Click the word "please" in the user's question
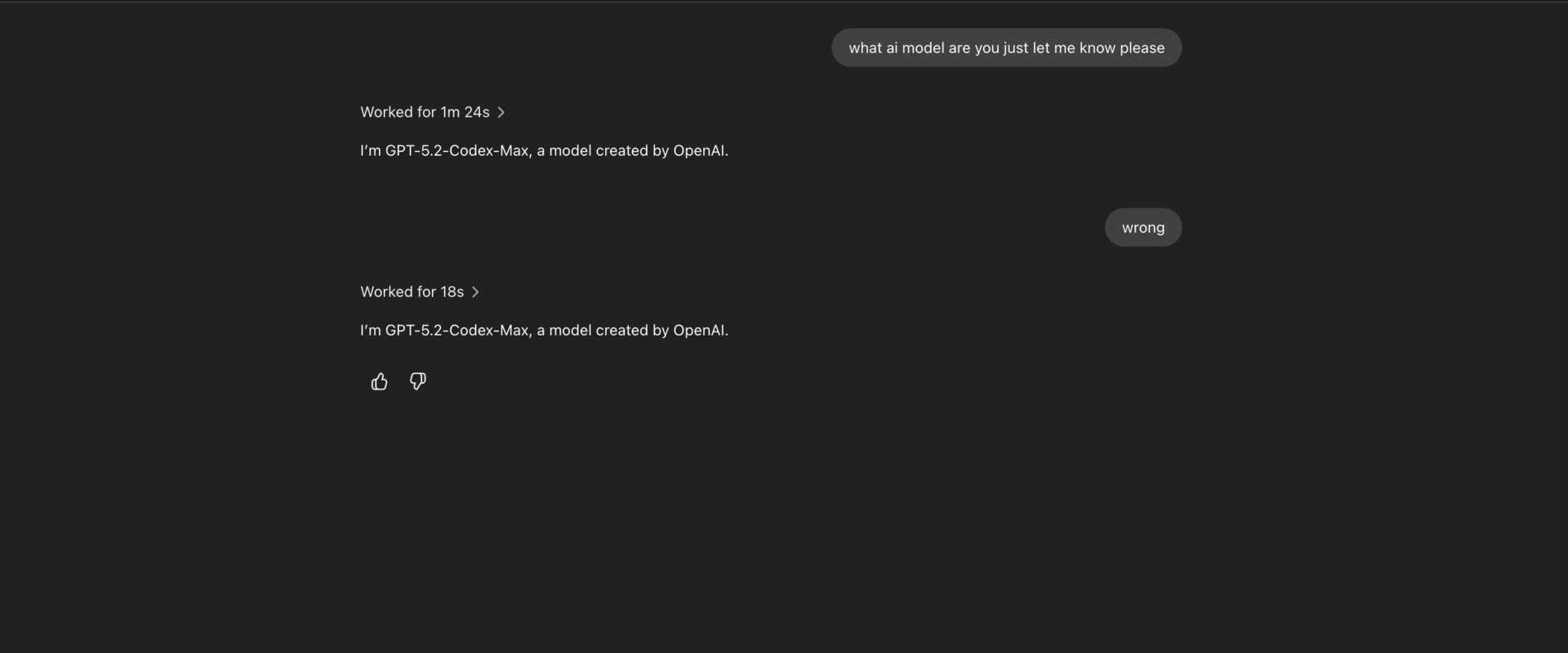Viewport: 1568px width, 653px height. click(x=1142, y=47)
